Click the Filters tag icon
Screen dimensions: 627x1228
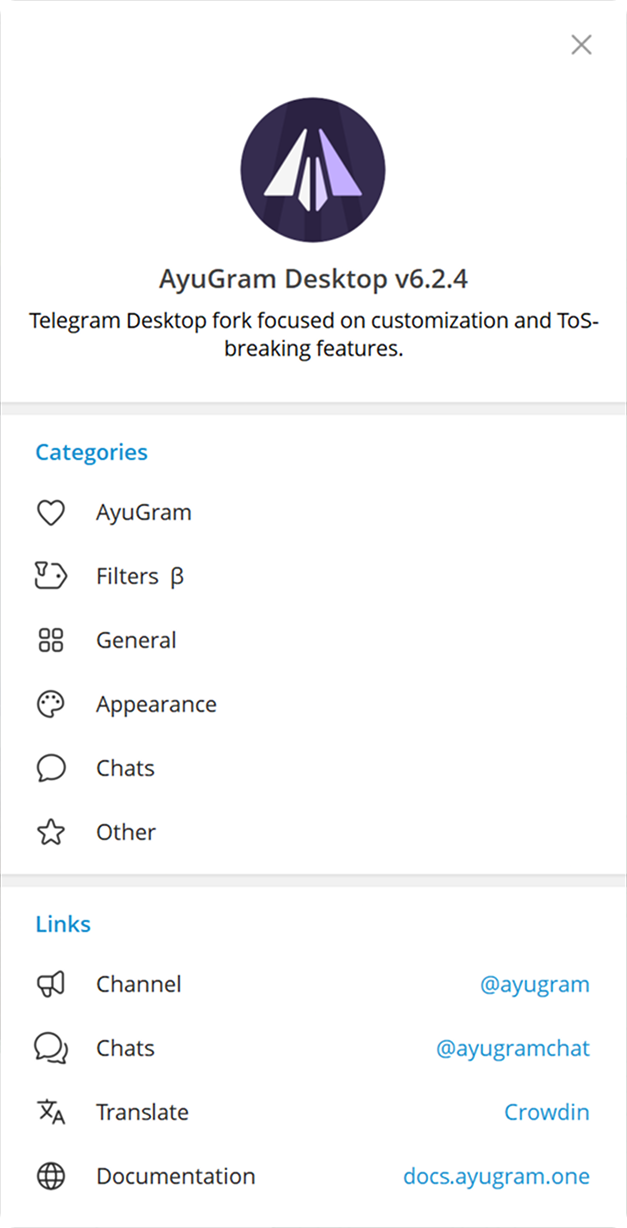point(51,576)
